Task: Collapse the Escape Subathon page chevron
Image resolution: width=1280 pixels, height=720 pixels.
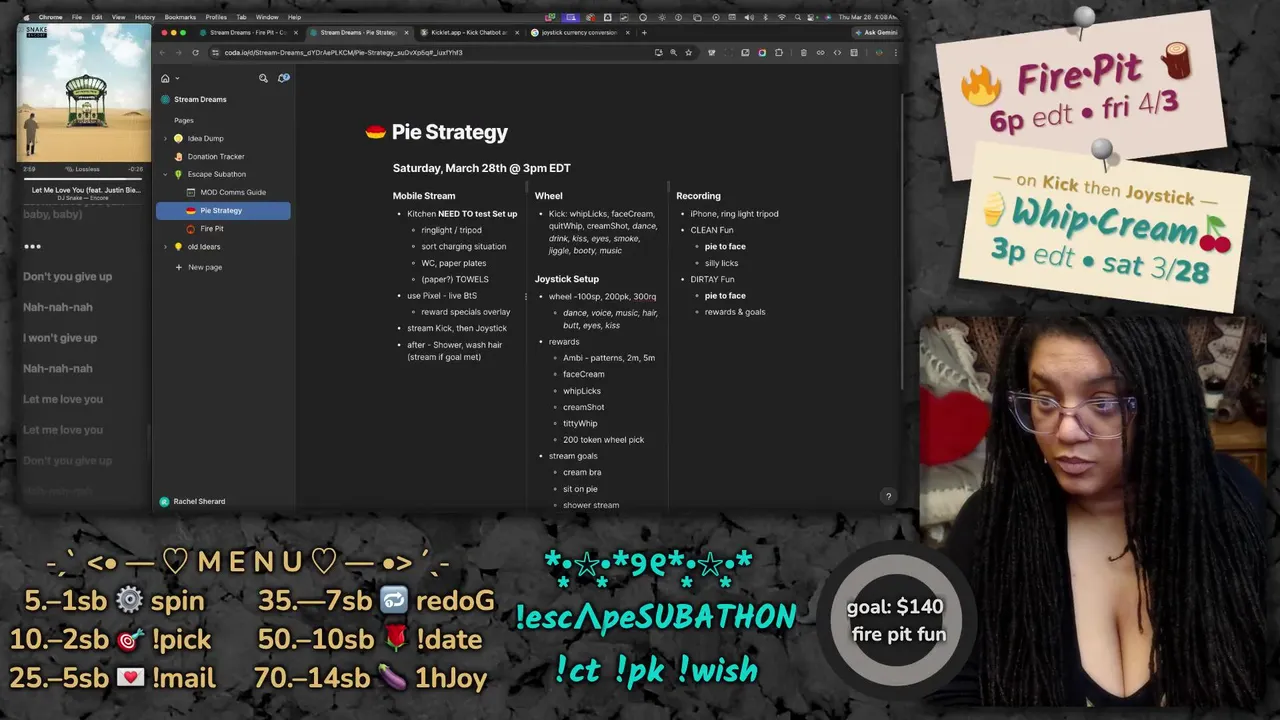Action: (166, 174)
